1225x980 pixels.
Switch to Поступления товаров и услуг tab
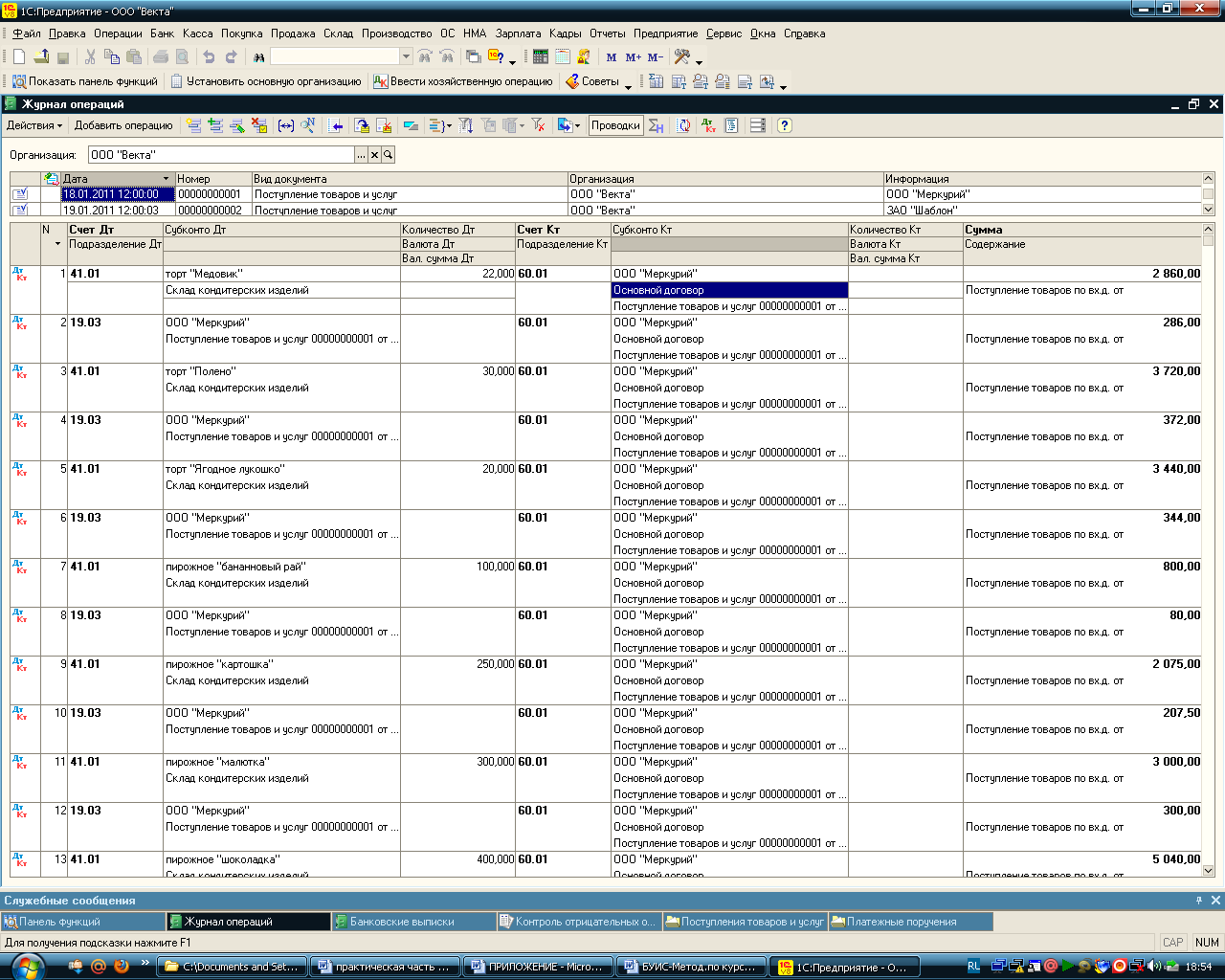[x=745, y=922]
